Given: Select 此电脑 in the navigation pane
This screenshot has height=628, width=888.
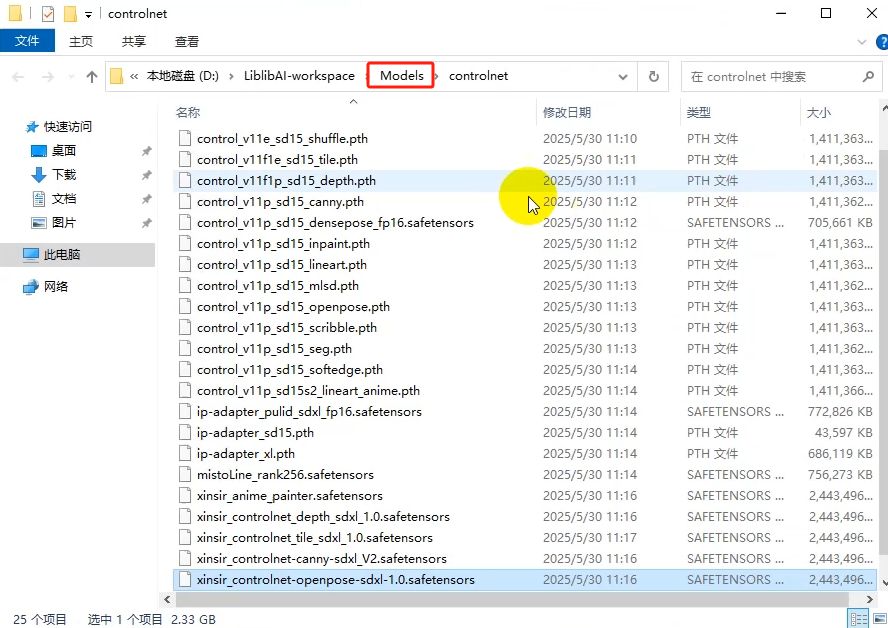Looking at the screenshot, I should pyautogui.click(x=62, y=255).
